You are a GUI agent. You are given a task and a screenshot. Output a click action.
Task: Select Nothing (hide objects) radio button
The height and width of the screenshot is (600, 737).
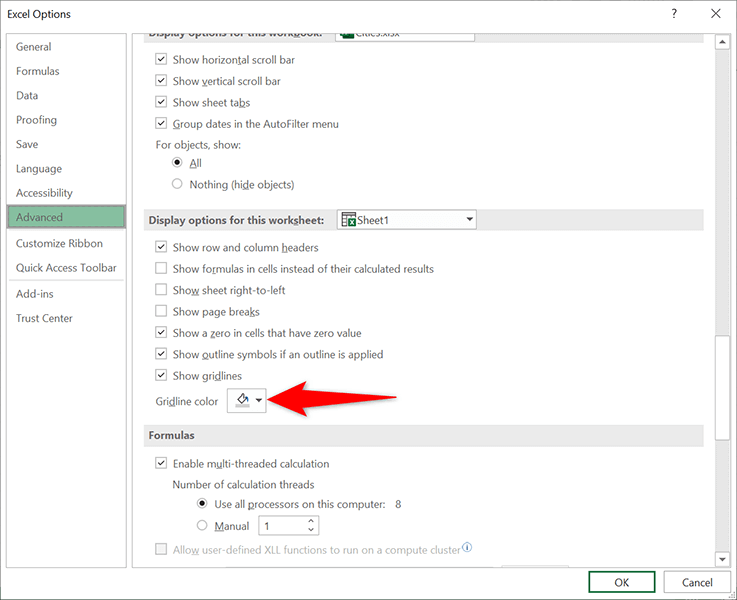(177, 184)
